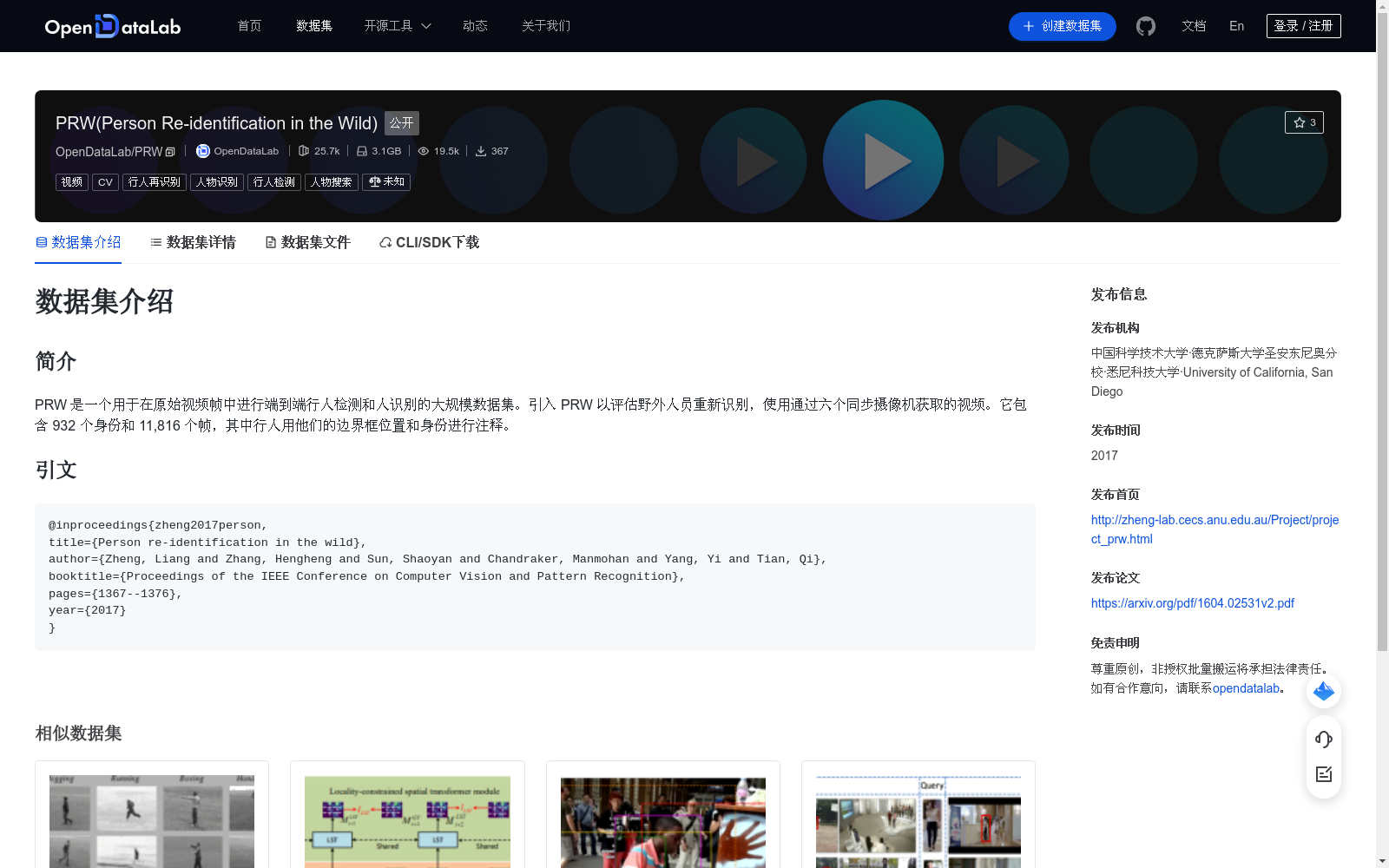Click the OpenDataLab publisher avatar icon

[x=203, y=151]
